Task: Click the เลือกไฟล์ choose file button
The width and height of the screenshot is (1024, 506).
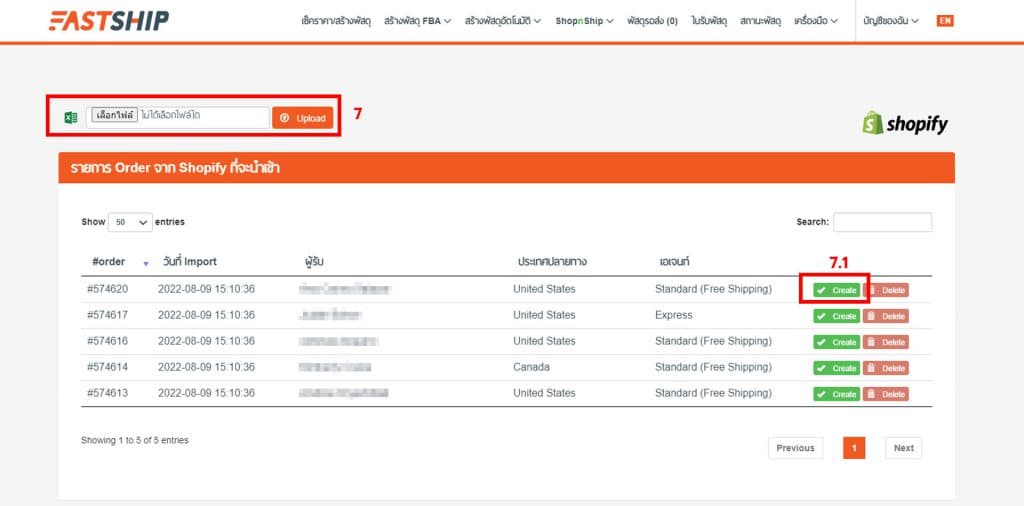Action: (x=114, y=116)
